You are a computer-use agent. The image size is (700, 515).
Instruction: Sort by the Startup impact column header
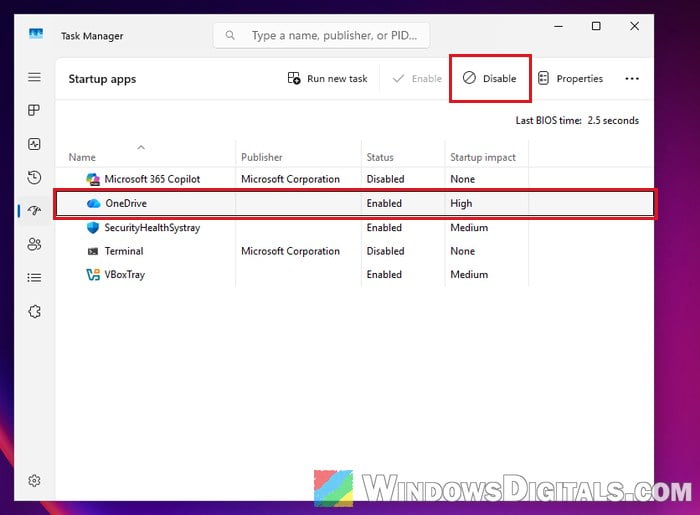tap(483, 157)
